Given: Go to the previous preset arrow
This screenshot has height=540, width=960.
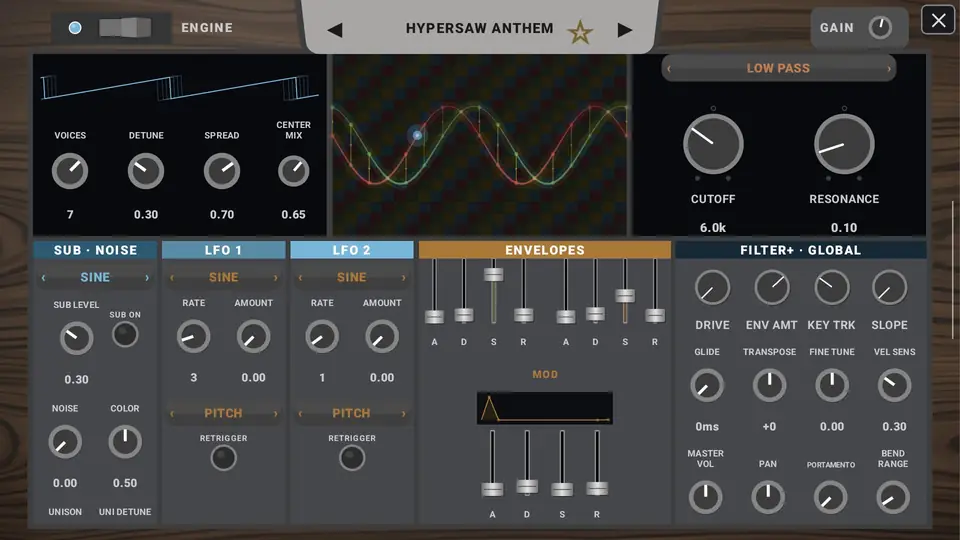Looking at the screenshot, I should pyautogui.click(x=335, y=30).
